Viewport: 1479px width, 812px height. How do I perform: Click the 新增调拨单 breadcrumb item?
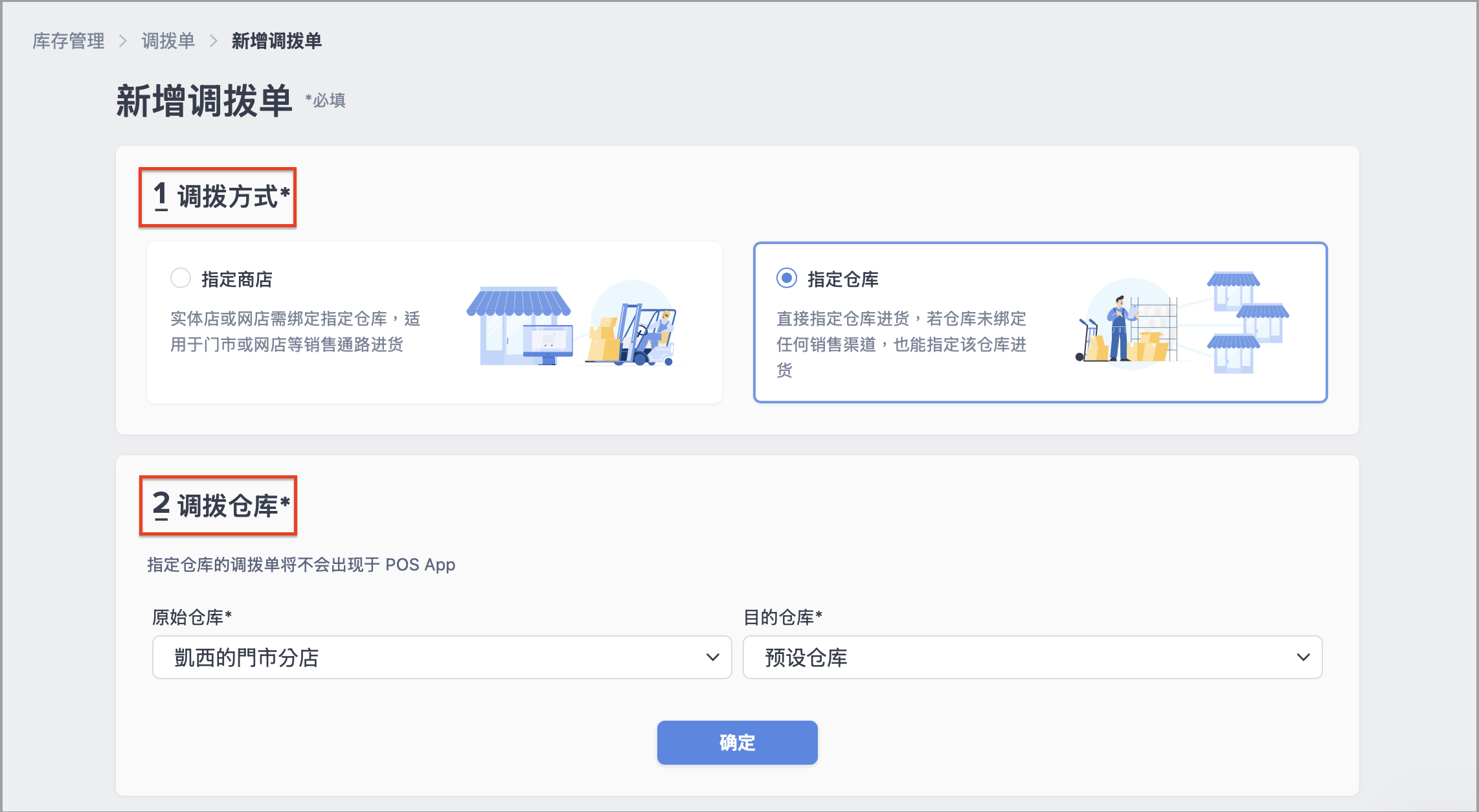[277, 41]
